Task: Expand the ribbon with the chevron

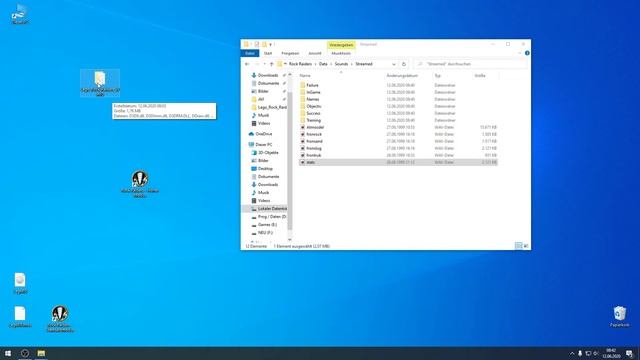Action: 520,53
